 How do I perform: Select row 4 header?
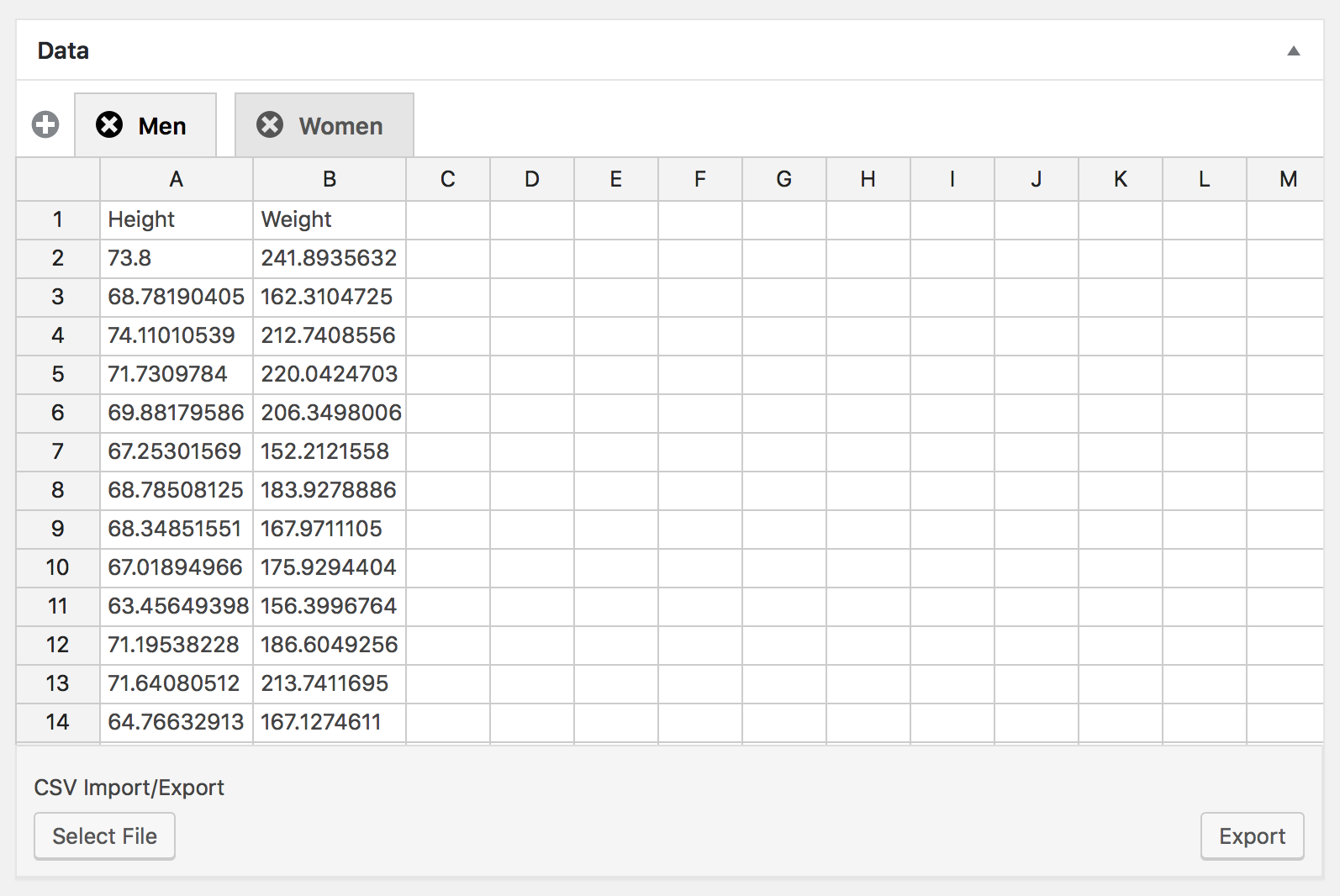pyautogui.click(x=58, y=336)
